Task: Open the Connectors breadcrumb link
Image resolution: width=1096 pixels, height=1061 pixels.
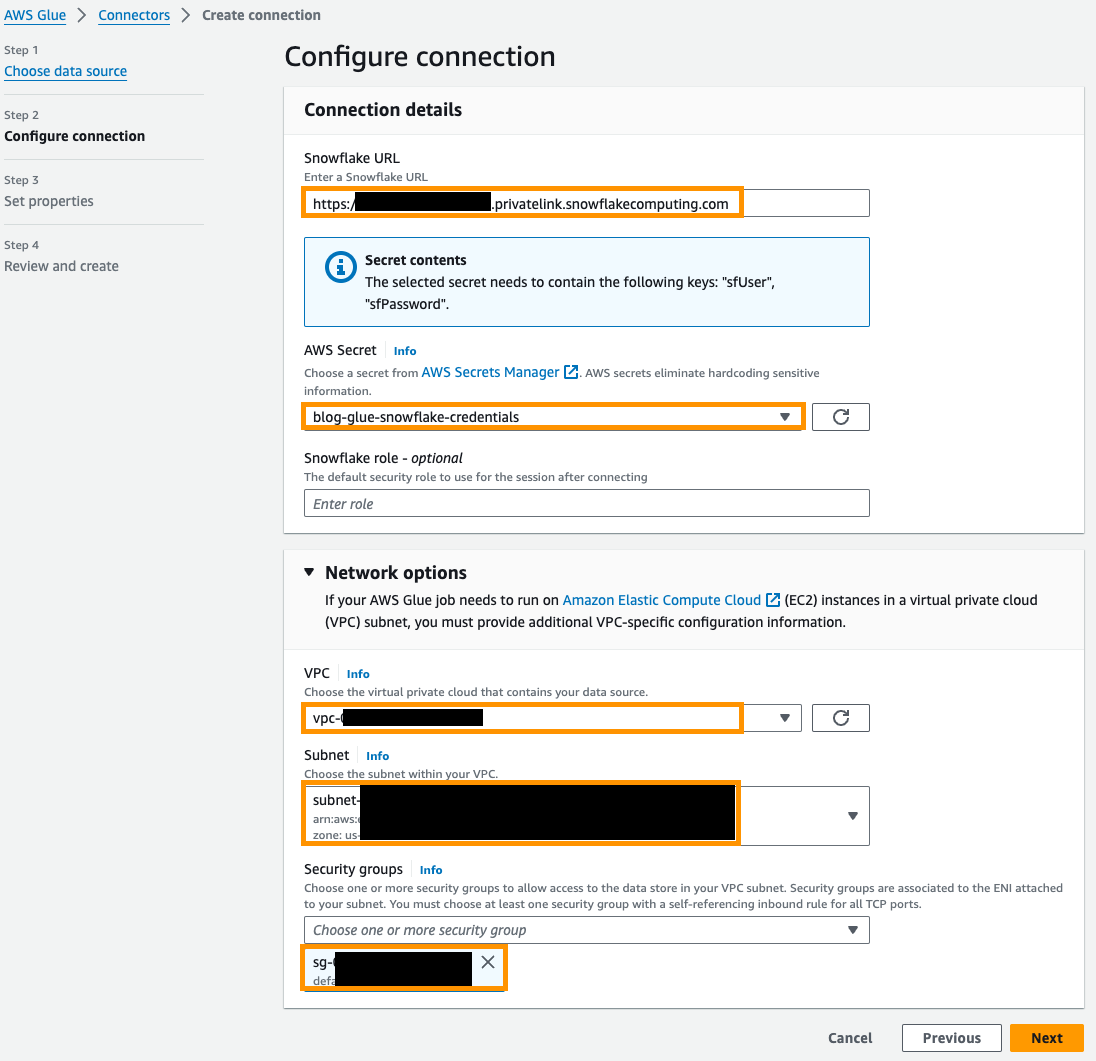Action: click(x=134, y=15)
